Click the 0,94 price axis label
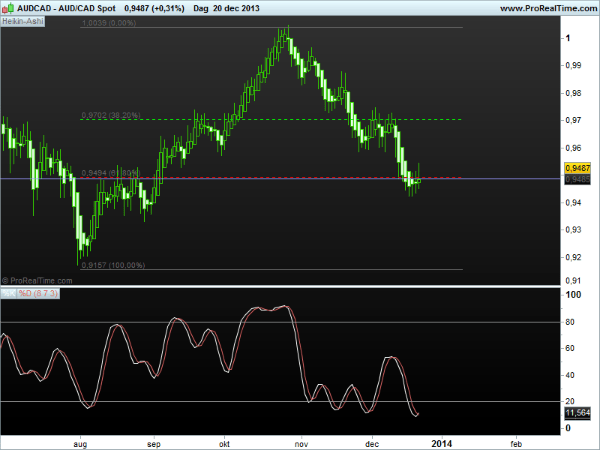The width and height of the screenshot is (600, 450). [573, 202]
